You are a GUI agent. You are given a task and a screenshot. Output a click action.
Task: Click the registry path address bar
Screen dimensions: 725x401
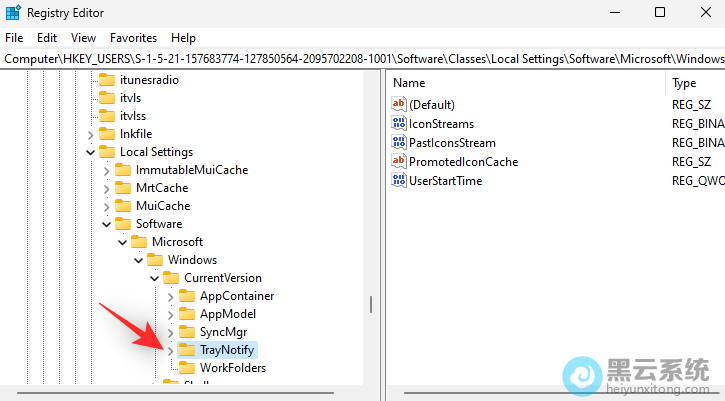click(362, 59)
